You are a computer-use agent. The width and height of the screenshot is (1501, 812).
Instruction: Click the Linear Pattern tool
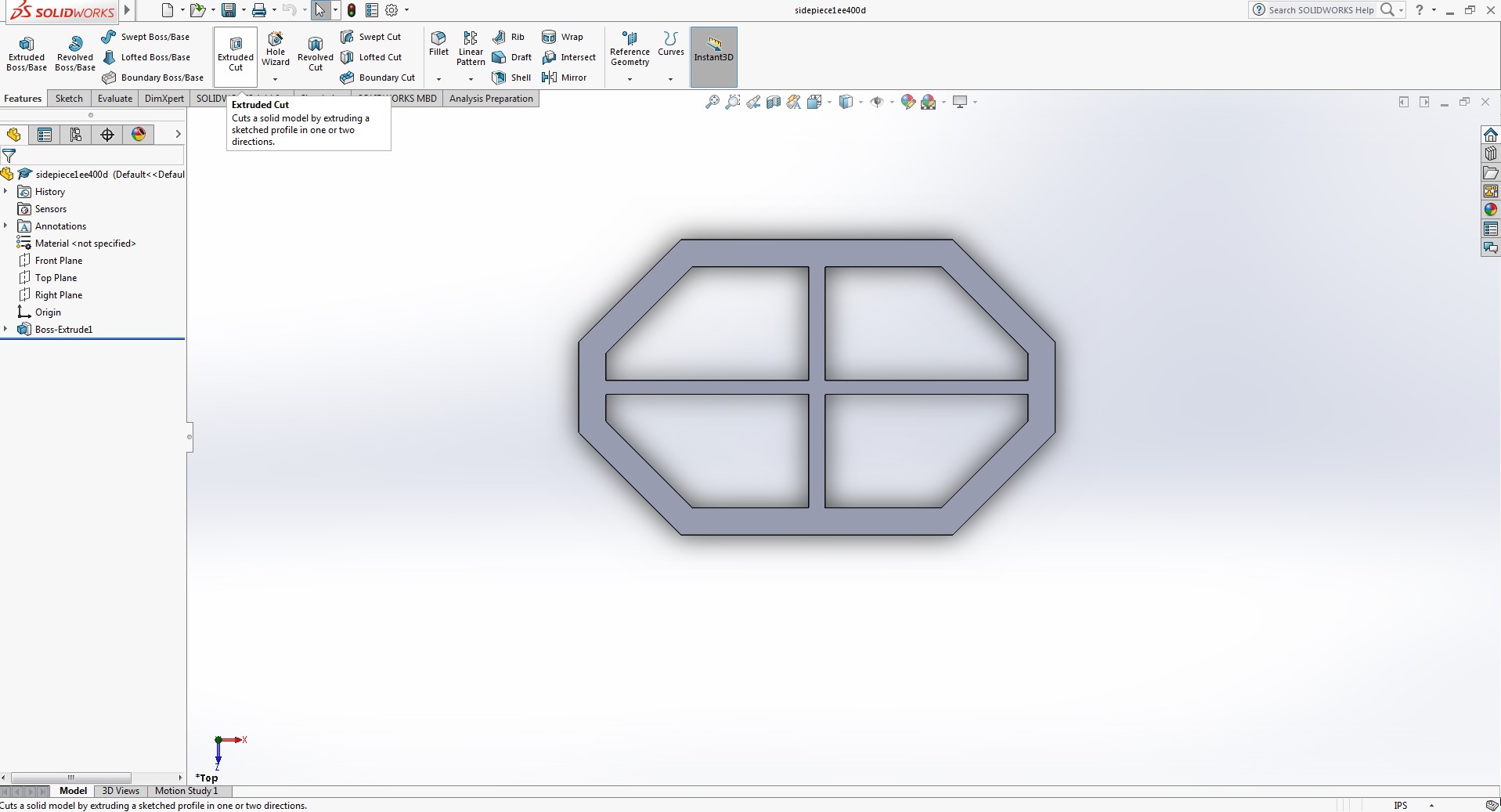tap(471, 49)
